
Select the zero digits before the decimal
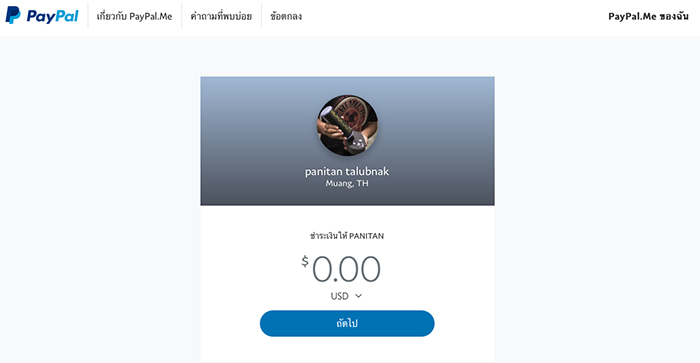click(x=322, y=269)
